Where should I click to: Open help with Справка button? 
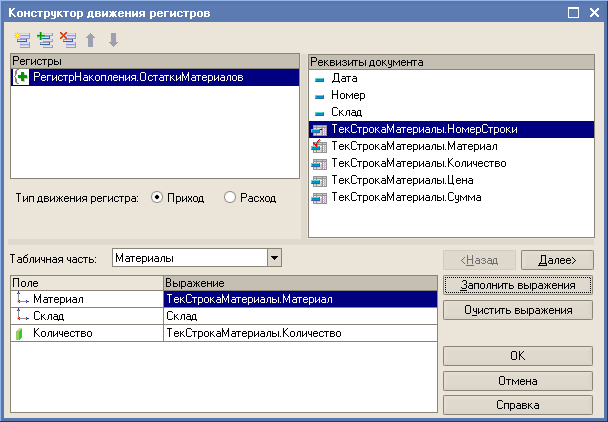[x=518, y=405]
